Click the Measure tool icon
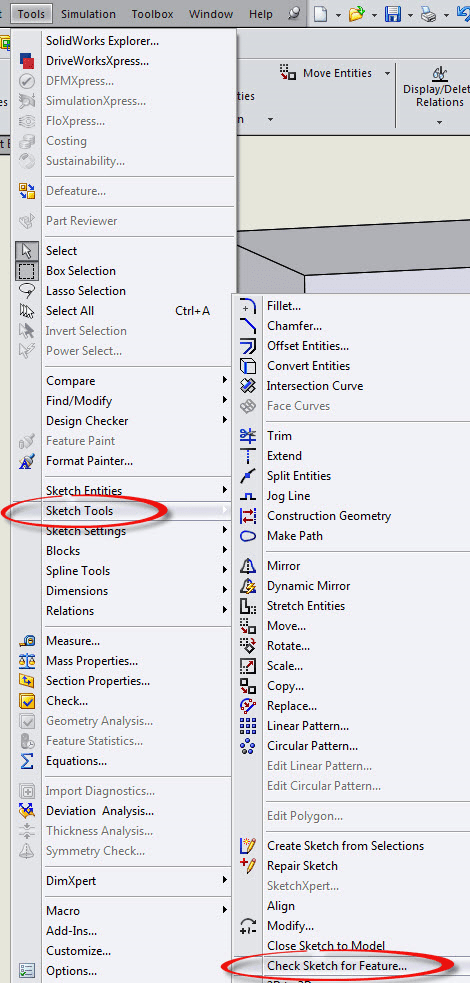The image size is (470, 983). click(28, 641)
